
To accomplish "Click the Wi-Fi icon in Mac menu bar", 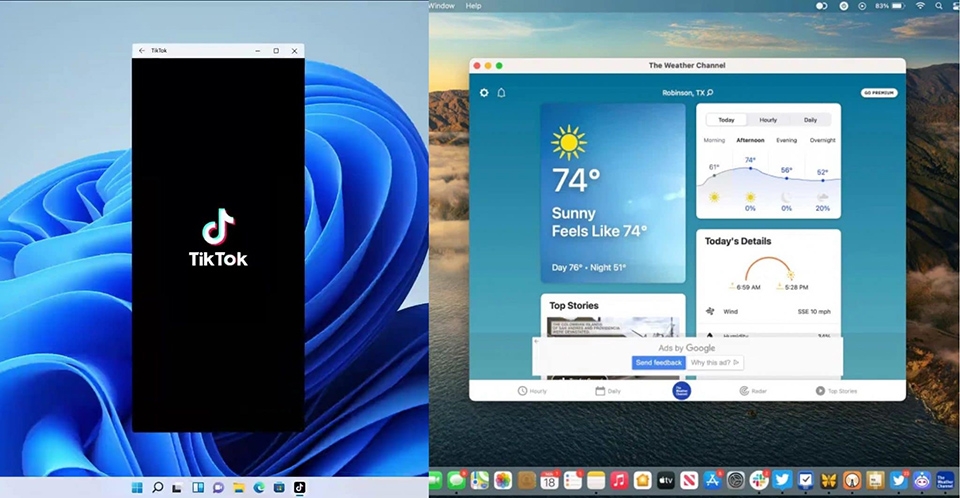I will click(x=920, y=6).
